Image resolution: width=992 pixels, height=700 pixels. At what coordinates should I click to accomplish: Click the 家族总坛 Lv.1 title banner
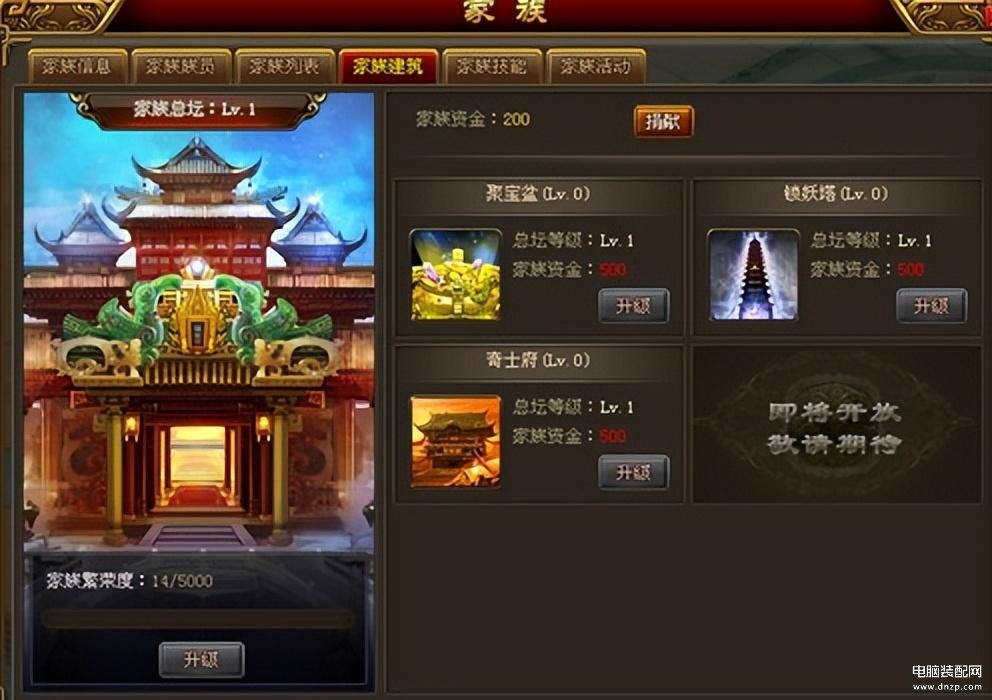(x=197, y=109)
